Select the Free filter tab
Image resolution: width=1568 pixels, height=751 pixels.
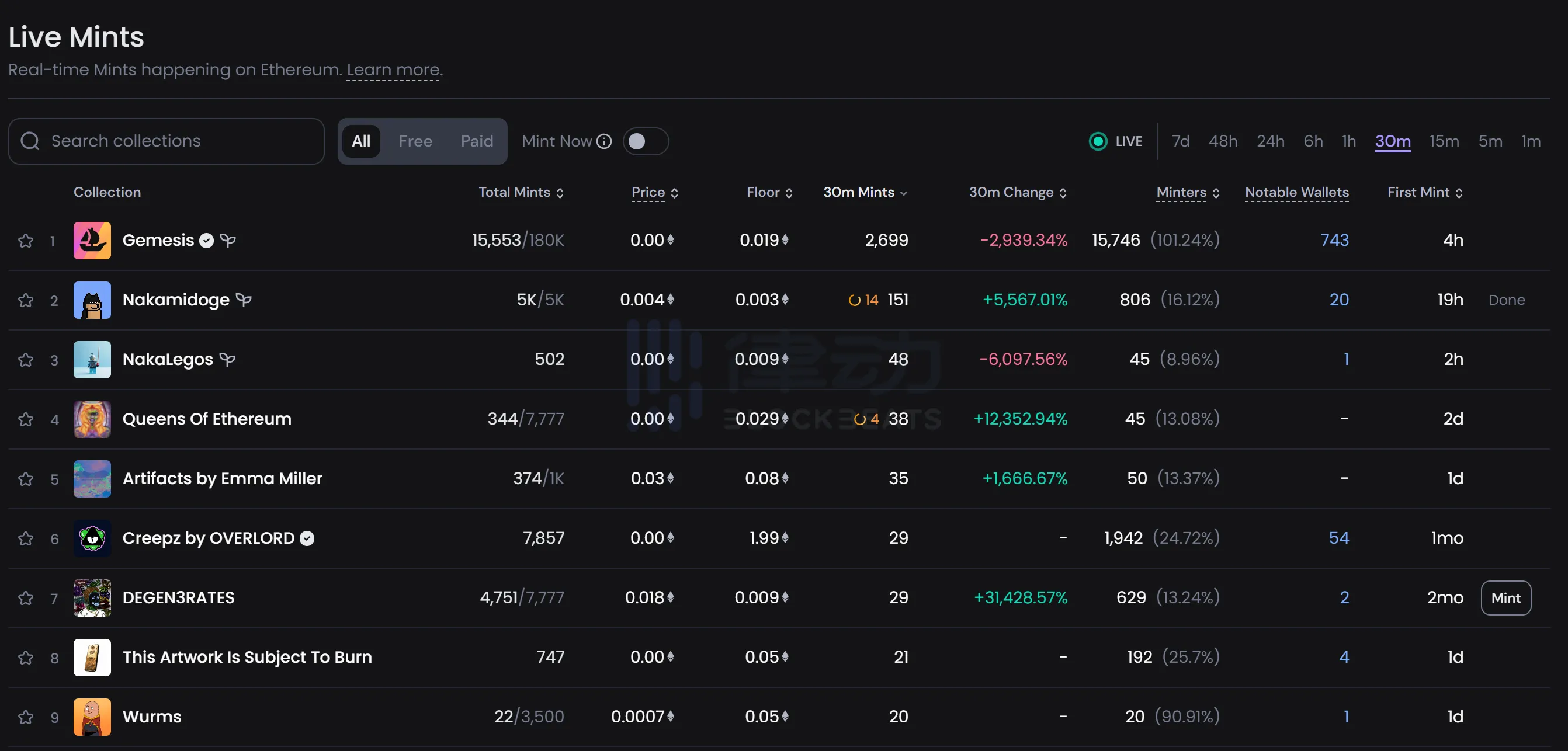coord(415,140)
